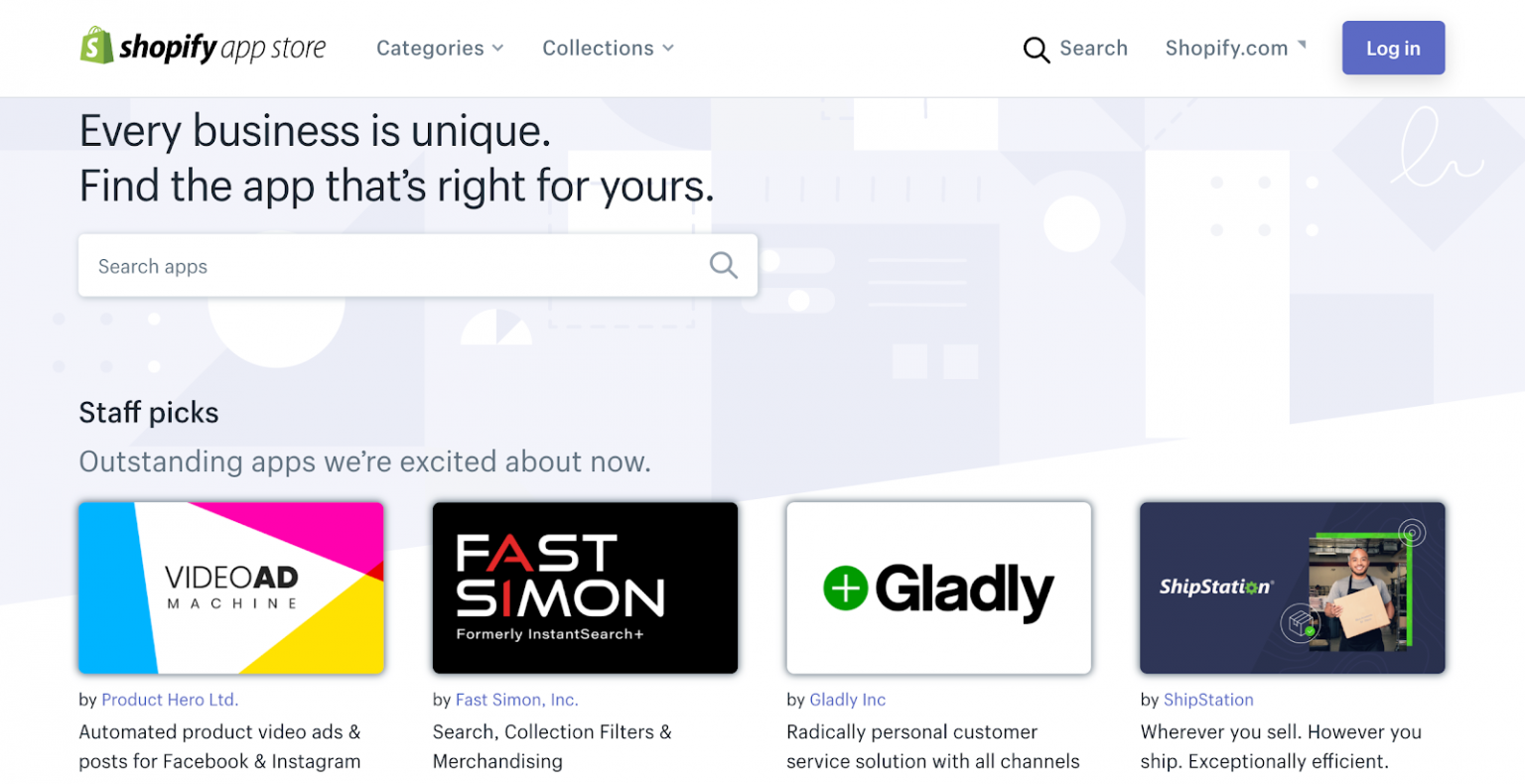This screenshot has width=1525, height=784.
Task: Visit the Fast Simon, Inc. developer page
Action: point(516,700)
